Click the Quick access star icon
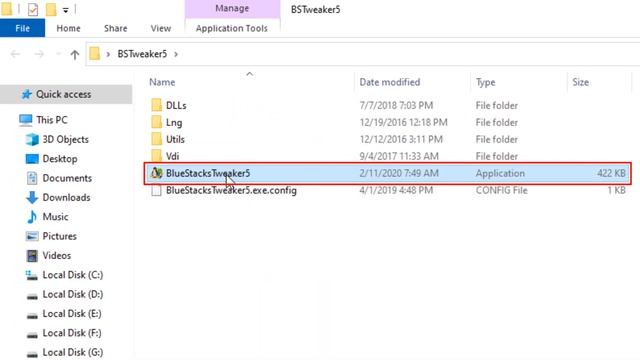640x360 pixels. (x=27, y=94)
